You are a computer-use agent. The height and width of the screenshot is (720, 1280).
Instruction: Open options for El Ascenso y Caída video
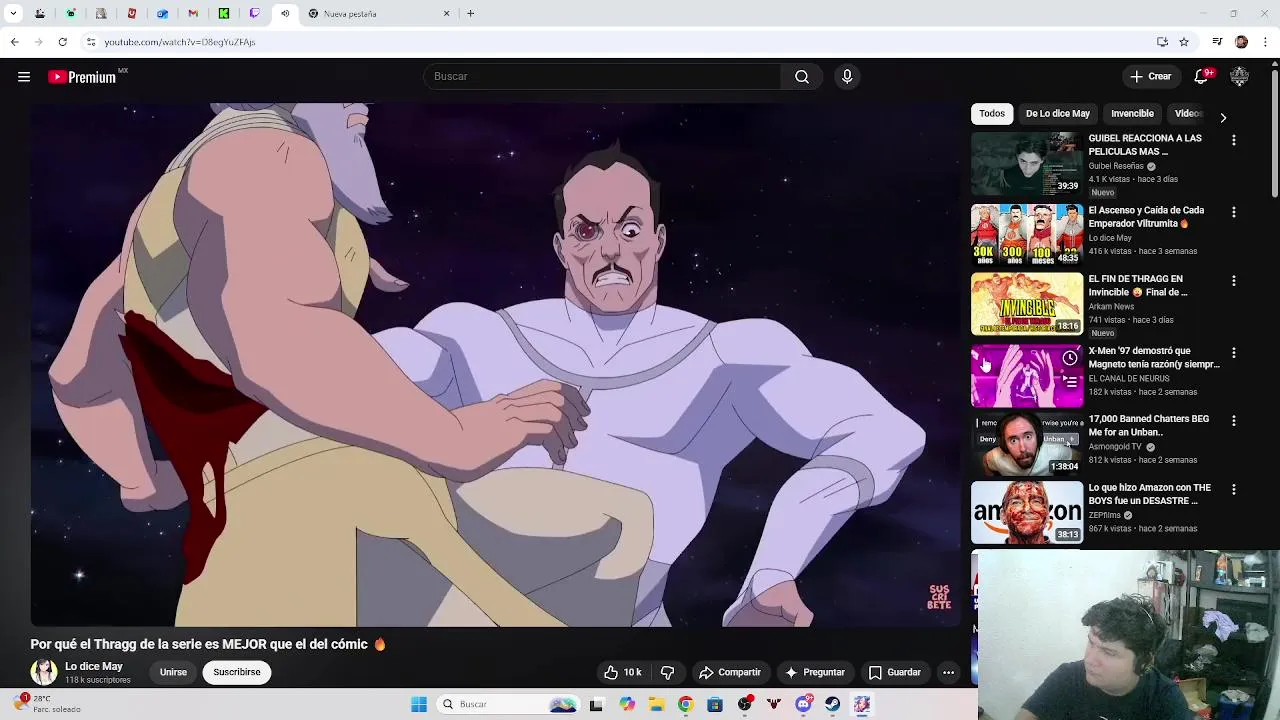coord(1233,212)
